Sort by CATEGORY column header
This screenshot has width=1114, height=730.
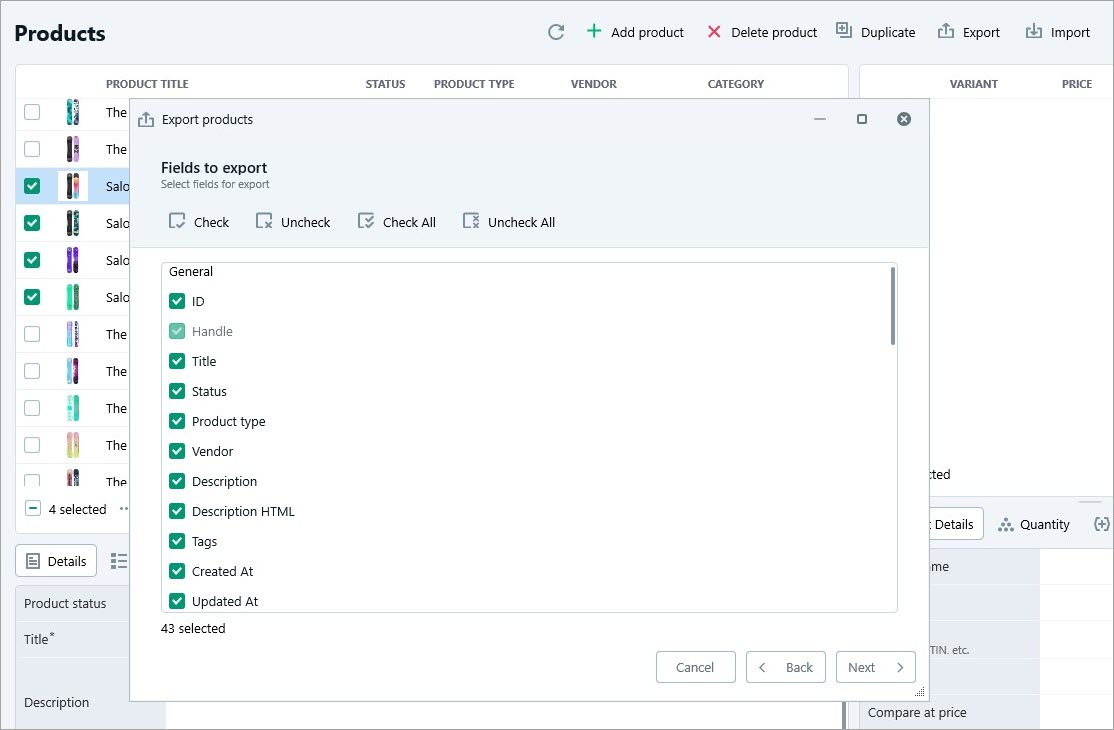pyautogui.click(x=735, y=84)
